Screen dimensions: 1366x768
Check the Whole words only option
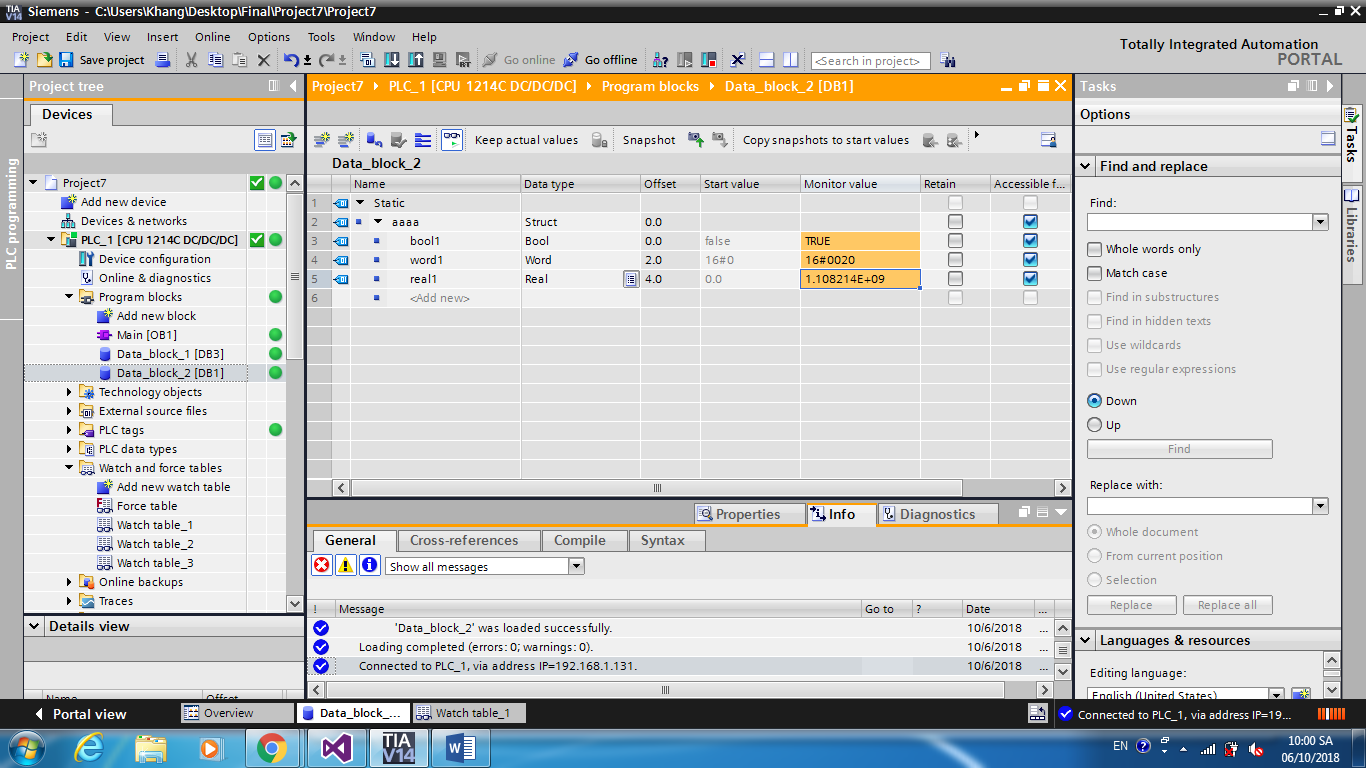tap(1094, 249)
